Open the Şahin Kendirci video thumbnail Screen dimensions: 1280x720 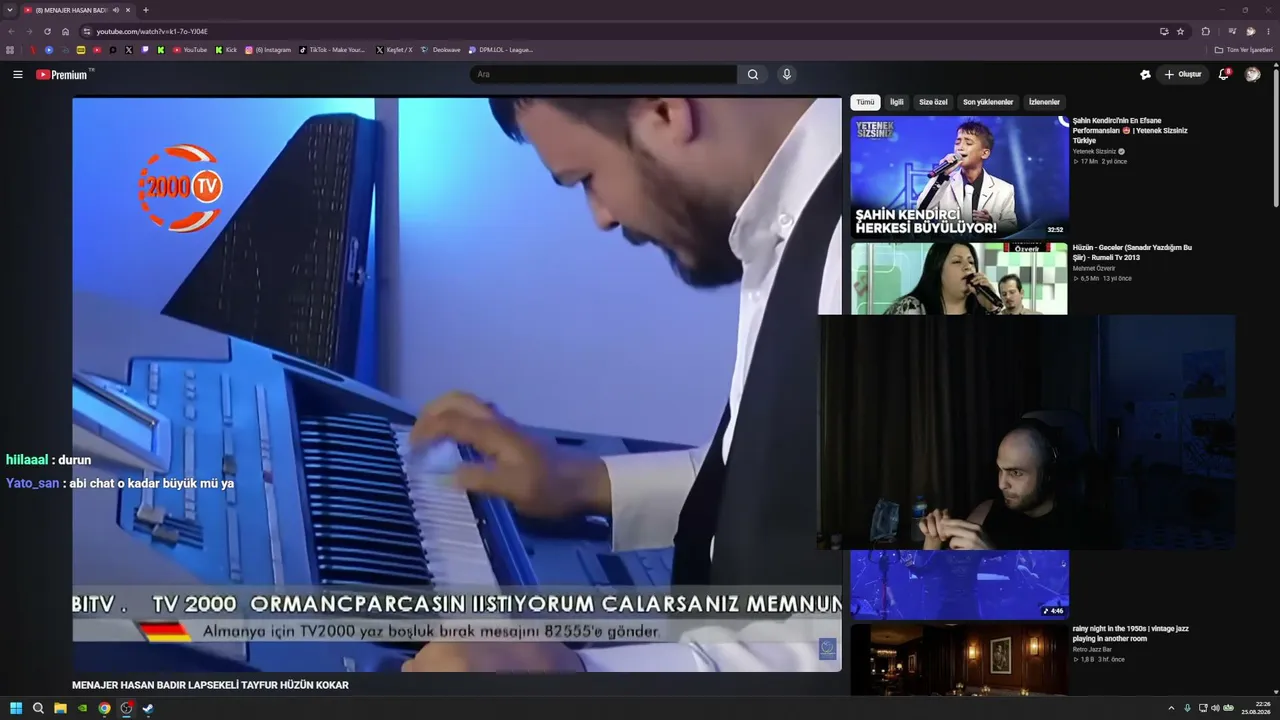[960, 177]
